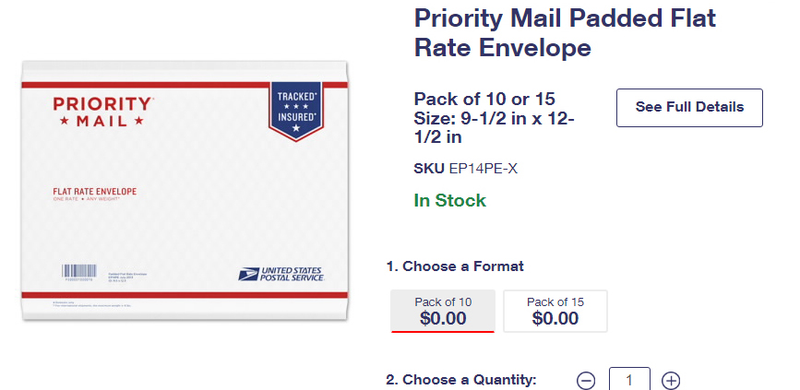Increase quantity with the plus icon
The image size is (800, 390).
[x=671, y=380]
